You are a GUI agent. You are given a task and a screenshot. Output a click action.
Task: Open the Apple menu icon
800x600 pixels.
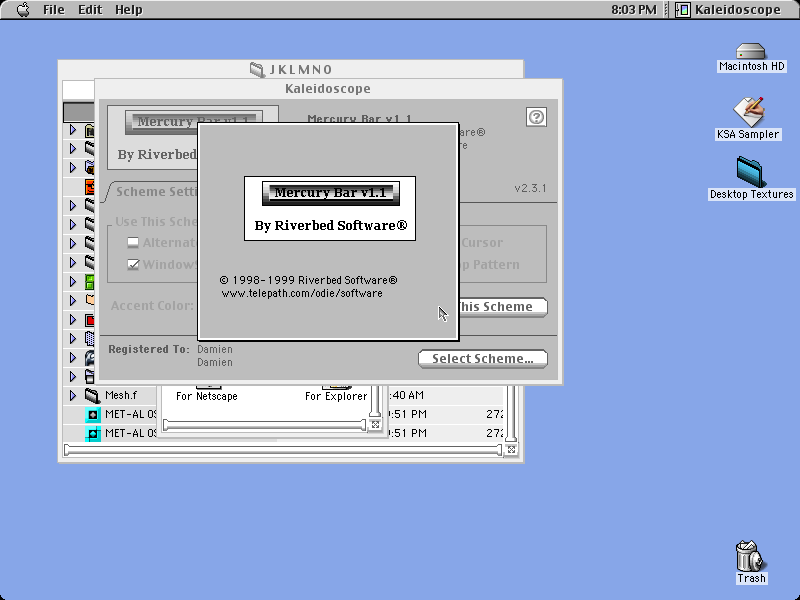click(23, 10)
